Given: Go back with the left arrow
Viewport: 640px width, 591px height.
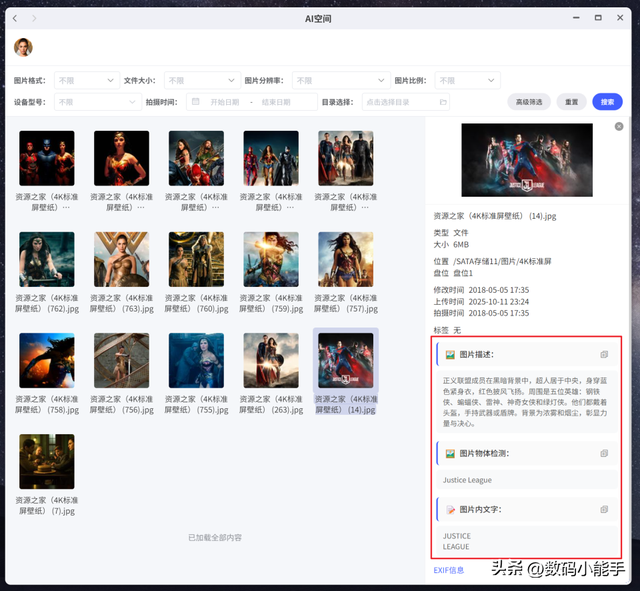Looking at the screenshot, I should coord(15,18).
